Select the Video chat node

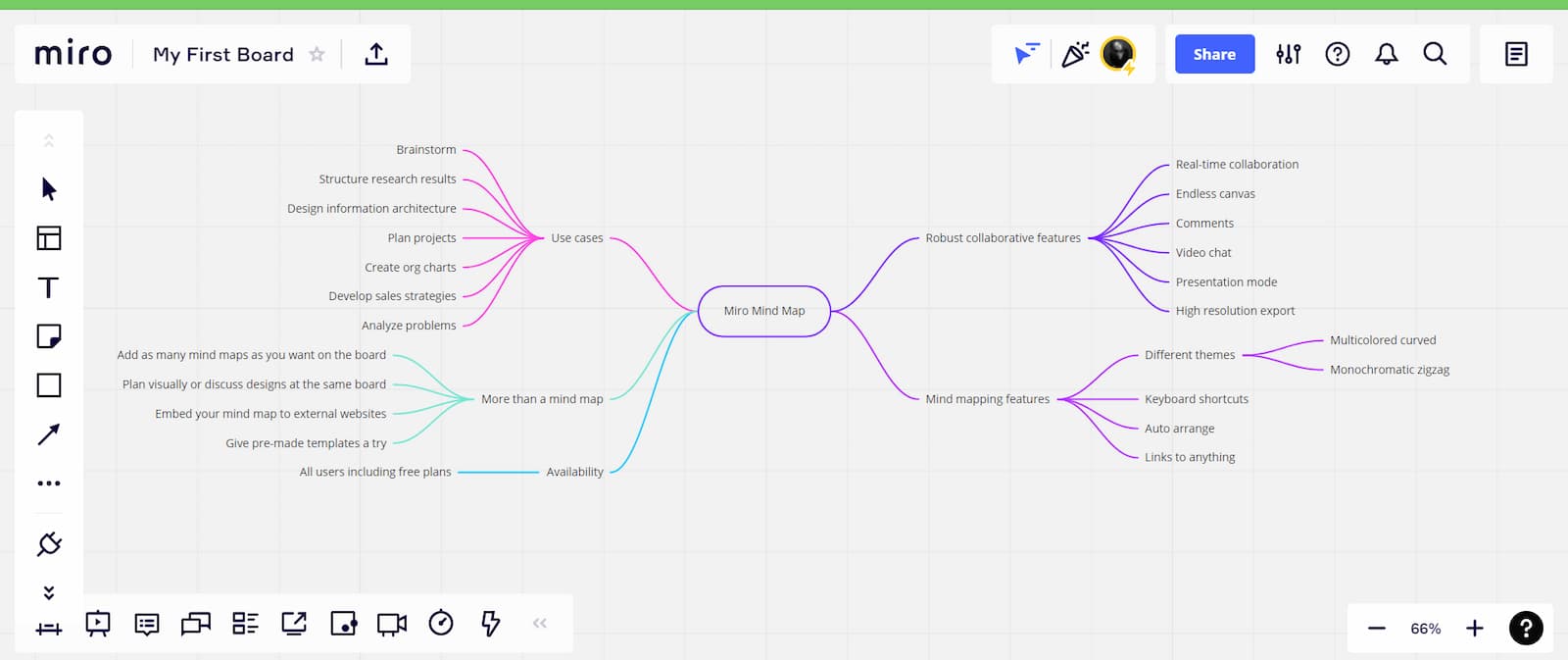tap(1203, 253)
